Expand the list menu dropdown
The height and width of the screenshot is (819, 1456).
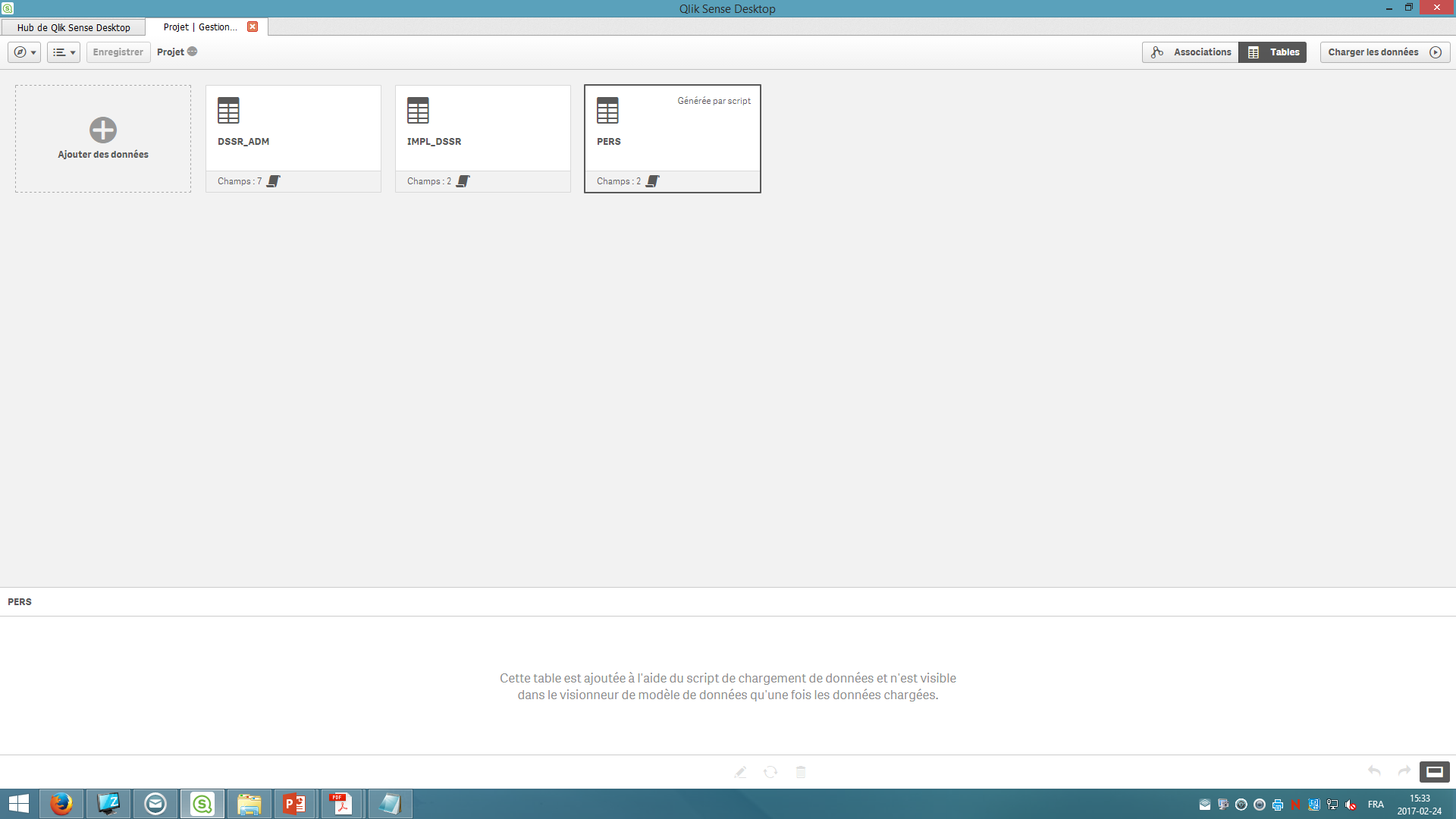click(64, 52)
